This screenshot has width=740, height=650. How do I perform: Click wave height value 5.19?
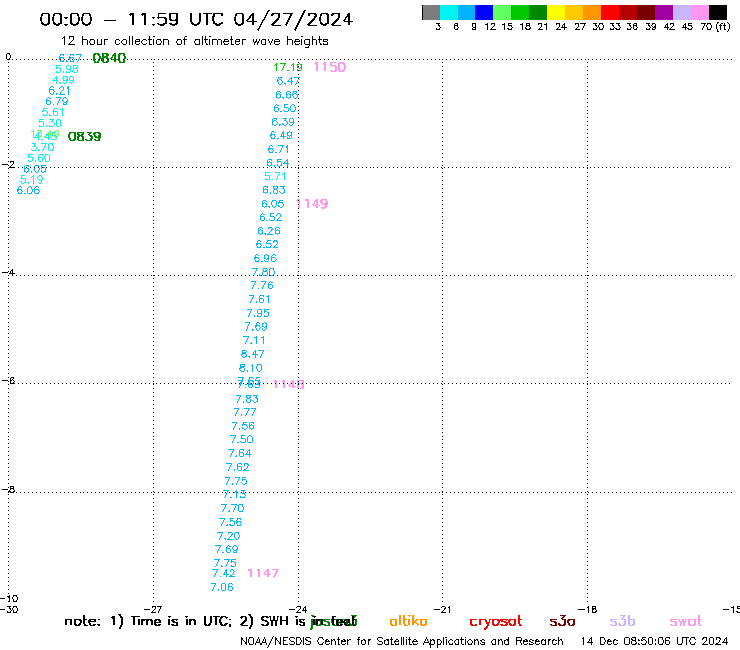tap(32, 179)
